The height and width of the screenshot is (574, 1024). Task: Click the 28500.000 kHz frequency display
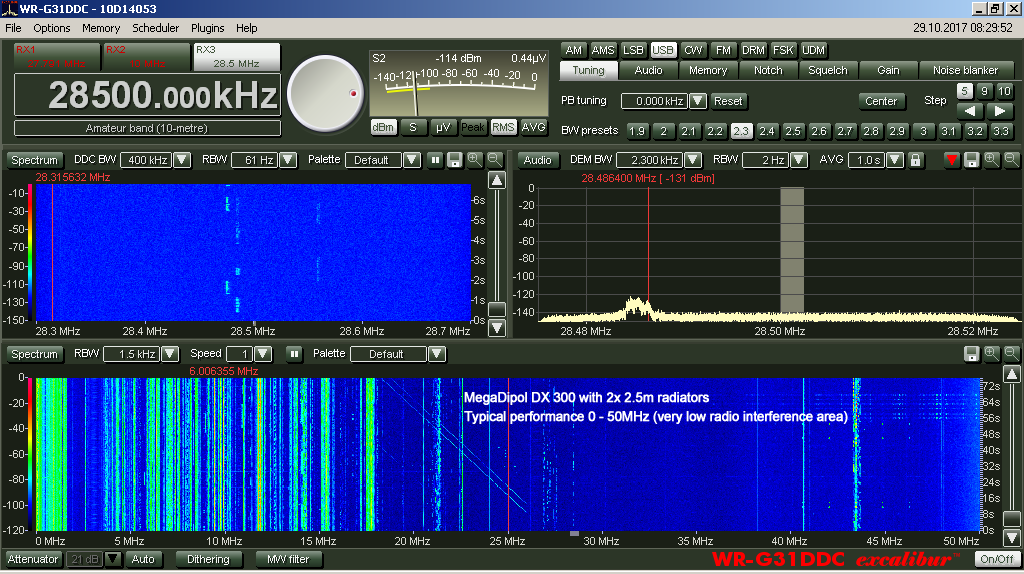pos(148,95)
